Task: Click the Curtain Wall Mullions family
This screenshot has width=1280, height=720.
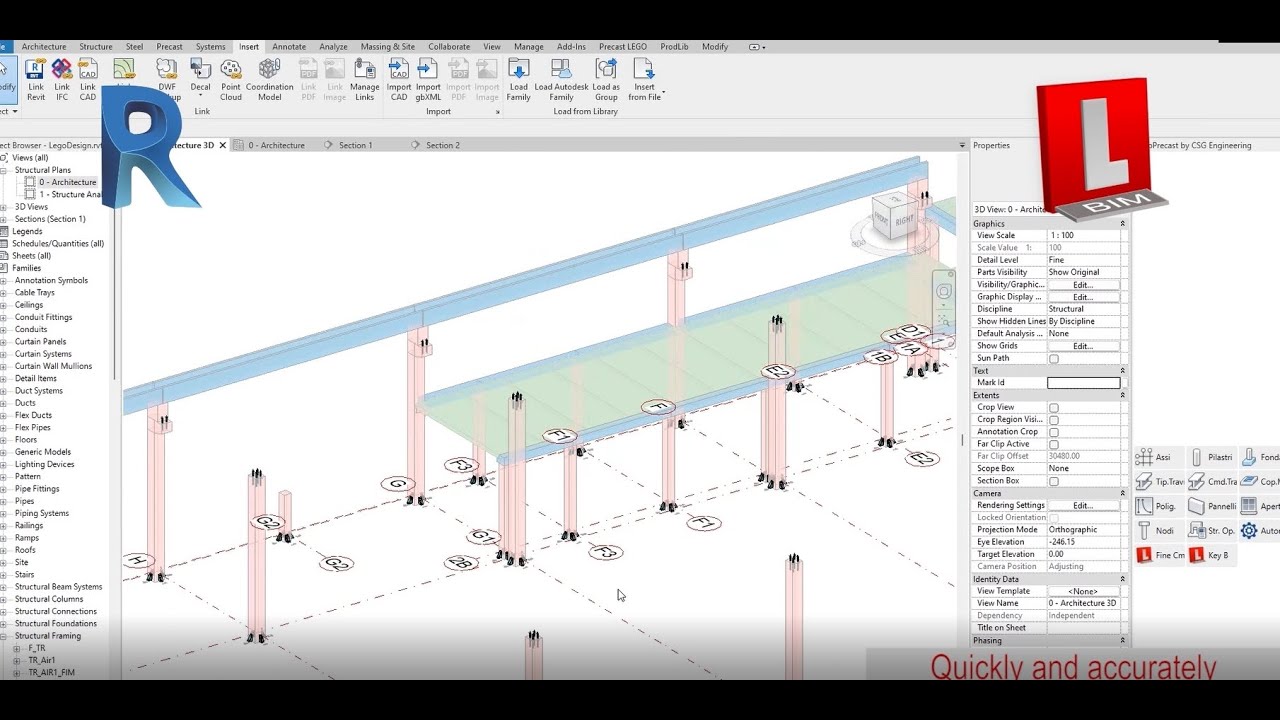Action: (53, 366)
